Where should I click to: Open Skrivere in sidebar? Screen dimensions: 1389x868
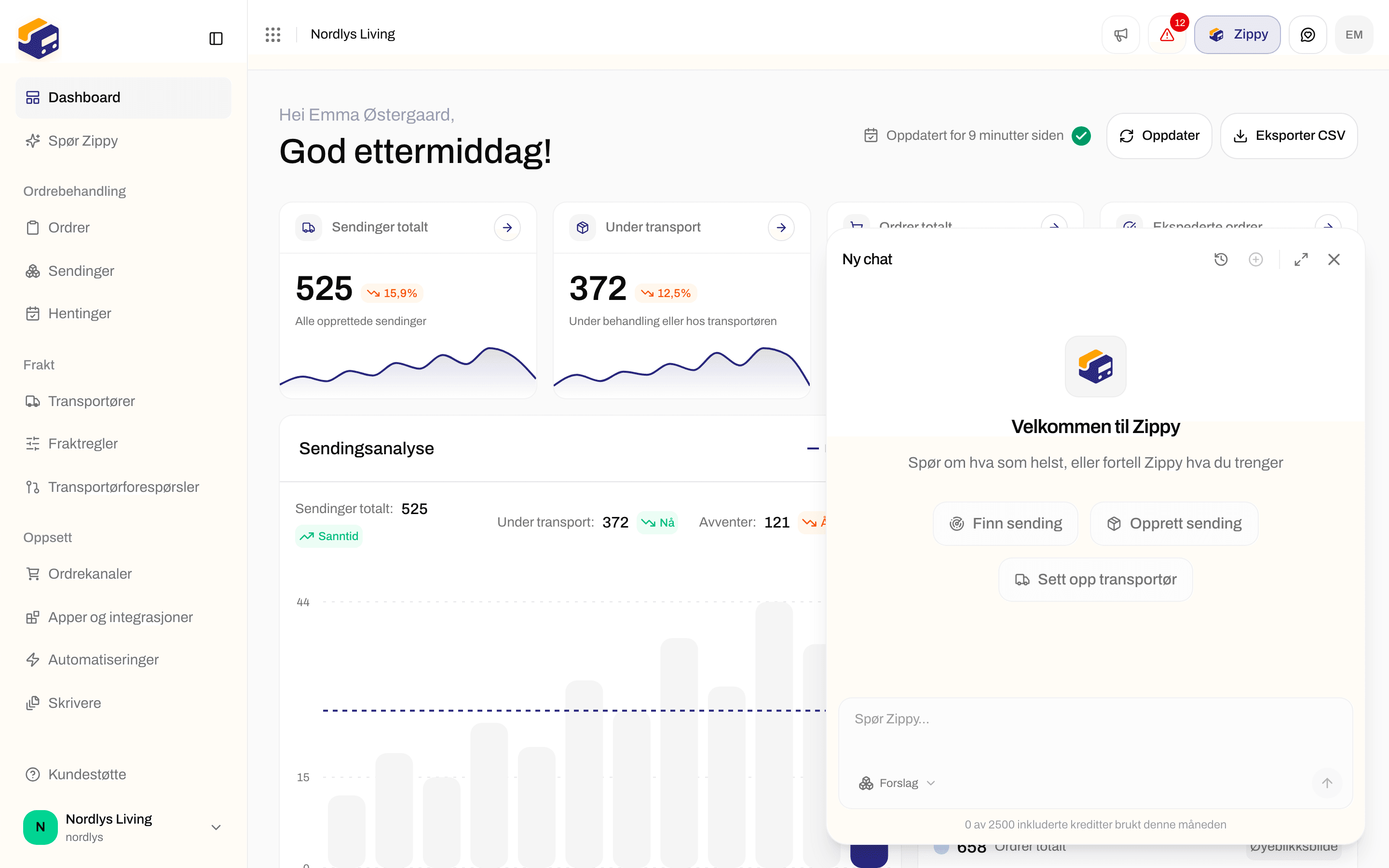click(123, 703)
